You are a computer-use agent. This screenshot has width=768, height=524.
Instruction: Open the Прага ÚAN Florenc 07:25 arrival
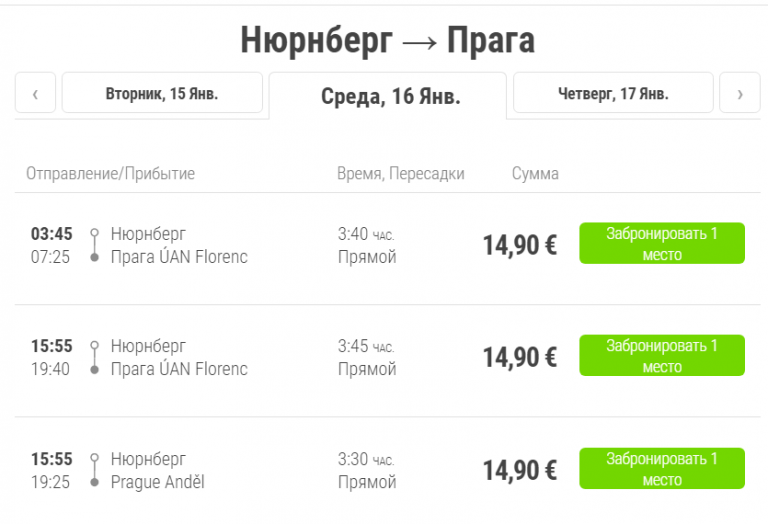click(x=179, y=257)
